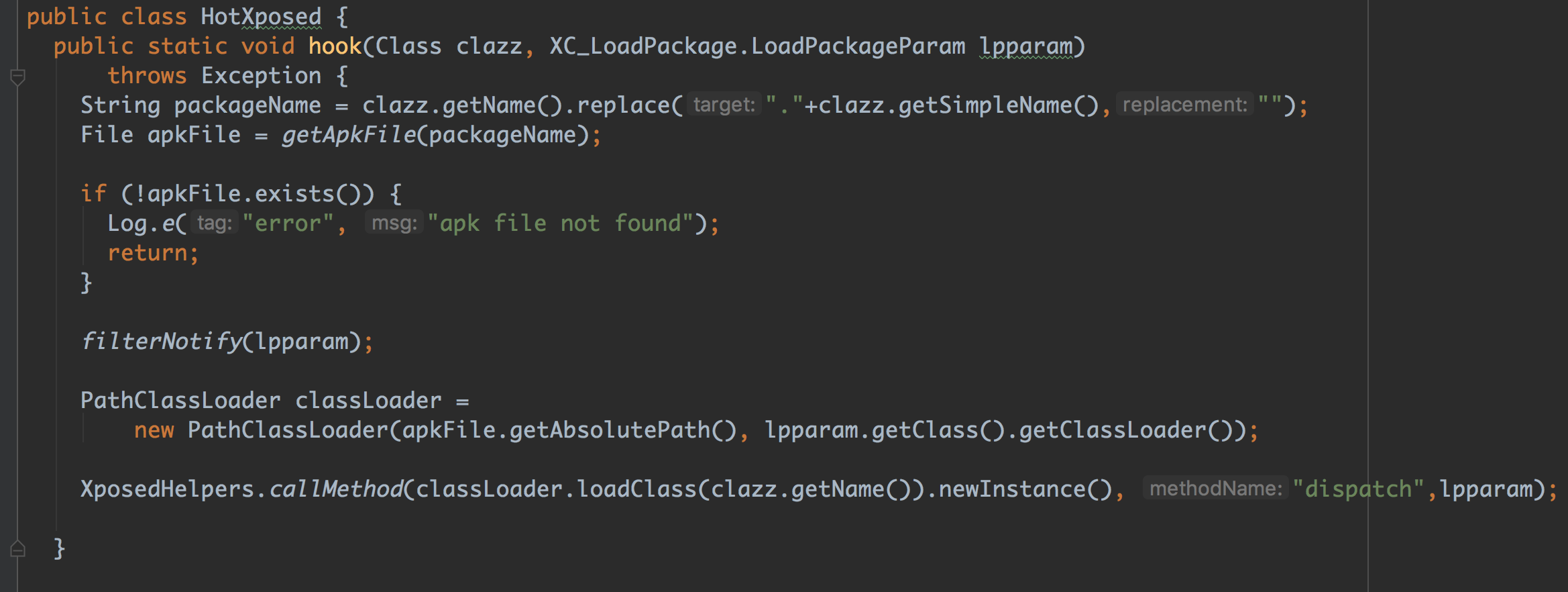Click the "dispatch" string literal

click(x=1358, y=489)
